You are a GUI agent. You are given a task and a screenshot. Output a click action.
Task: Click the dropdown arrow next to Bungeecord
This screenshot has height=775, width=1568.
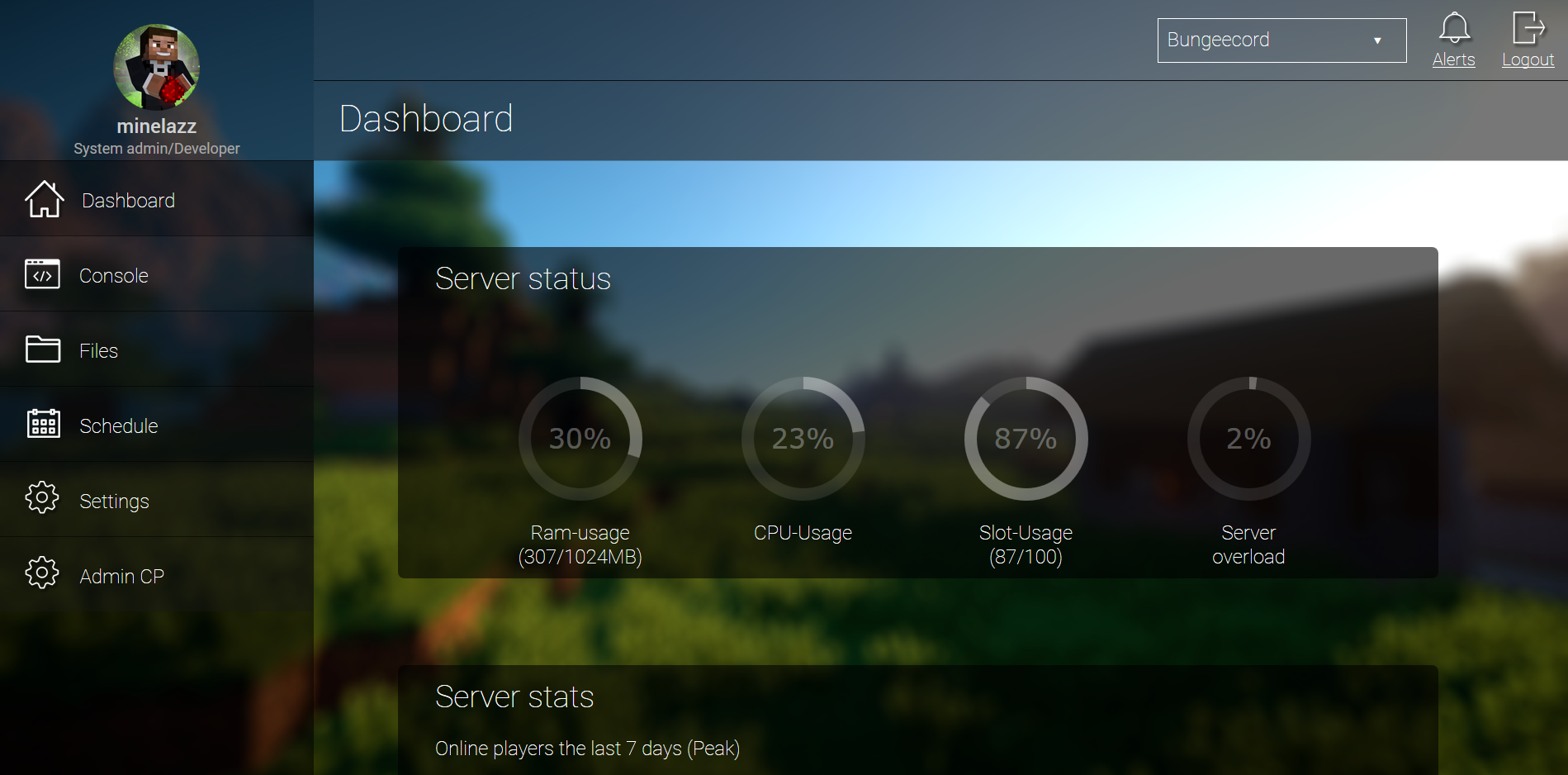pyautogui.click(x=1377, y=41)
